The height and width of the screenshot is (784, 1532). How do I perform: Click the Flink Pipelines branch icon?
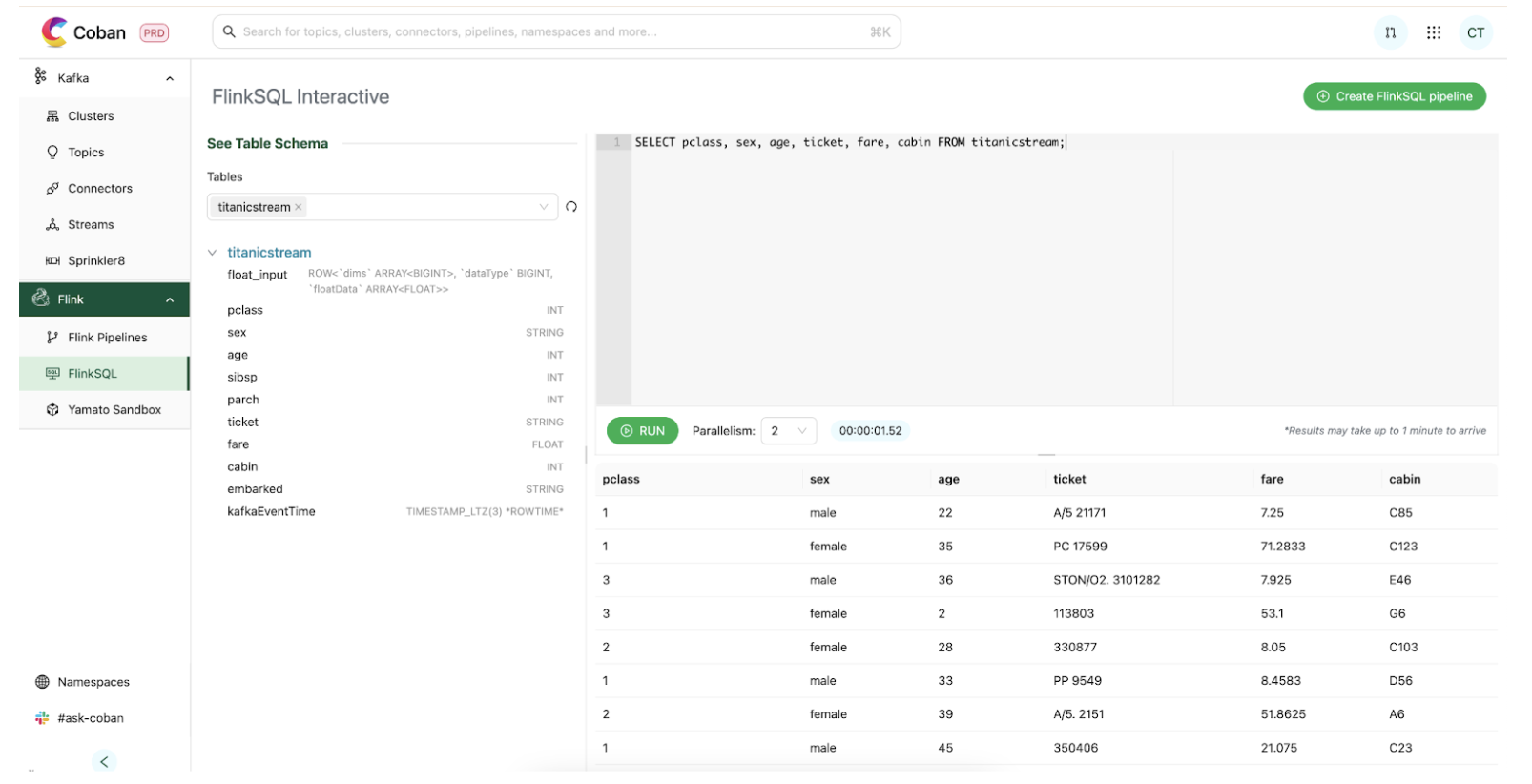pos(52,338)
